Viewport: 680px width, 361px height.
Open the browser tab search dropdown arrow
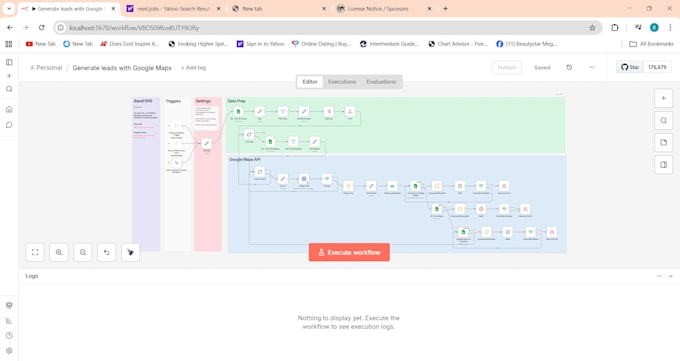pos(9,9)
